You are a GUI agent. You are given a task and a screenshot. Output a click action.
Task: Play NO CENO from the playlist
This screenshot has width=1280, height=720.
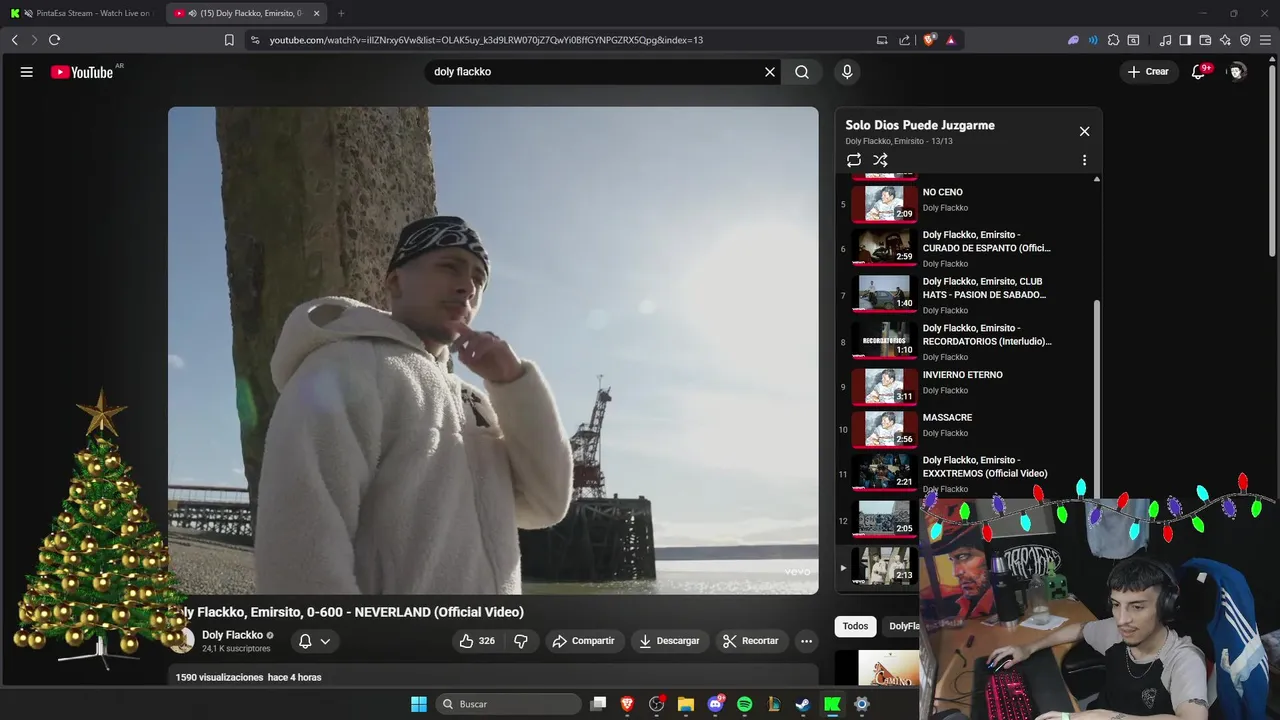968,203
